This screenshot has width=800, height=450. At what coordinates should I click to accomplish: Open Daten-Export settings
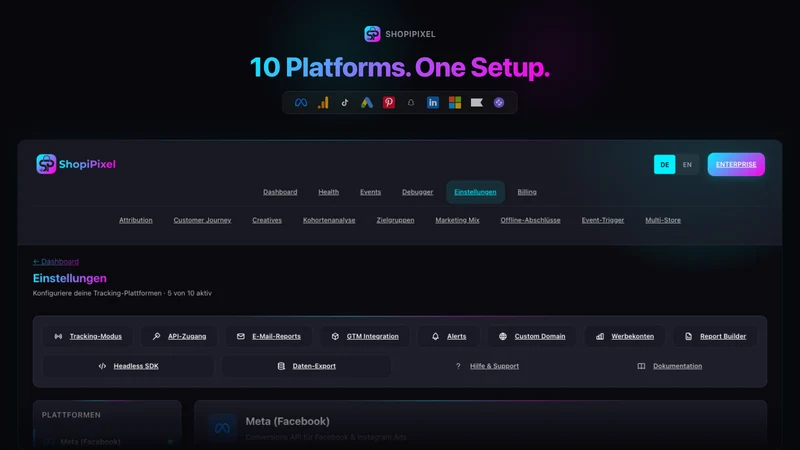[307, 366]
